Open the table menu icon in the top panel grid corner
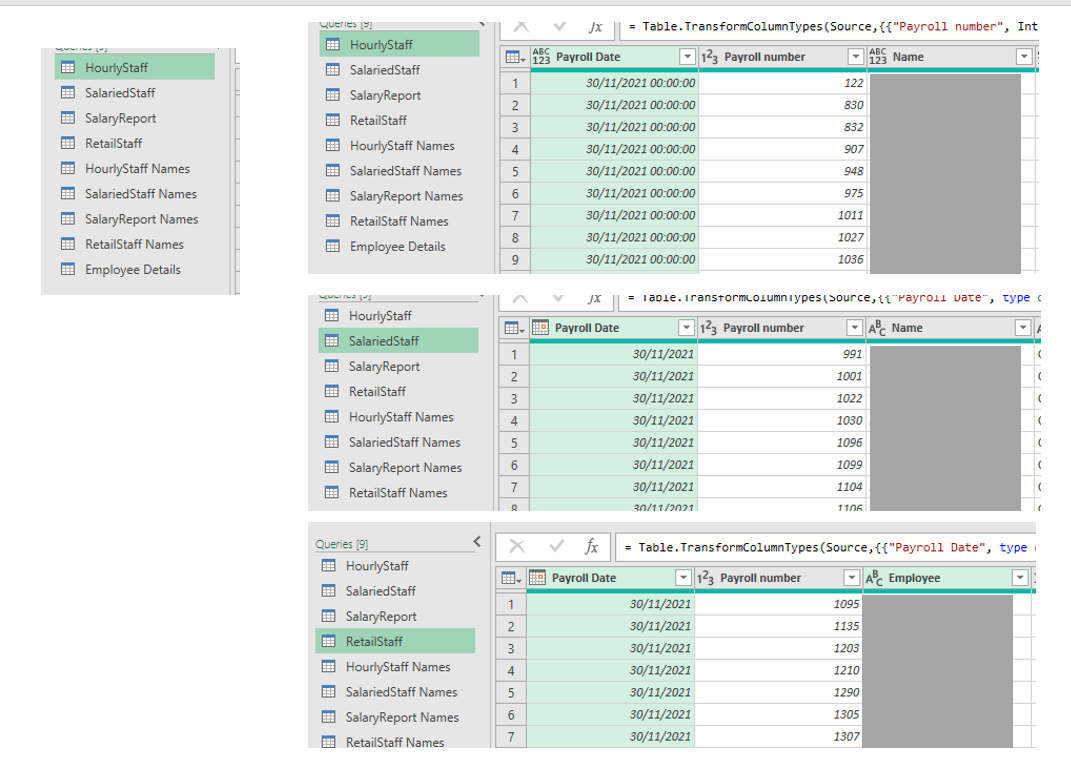Image resolution: width=1071 pixels, height=759 pixels. point(515,57)
